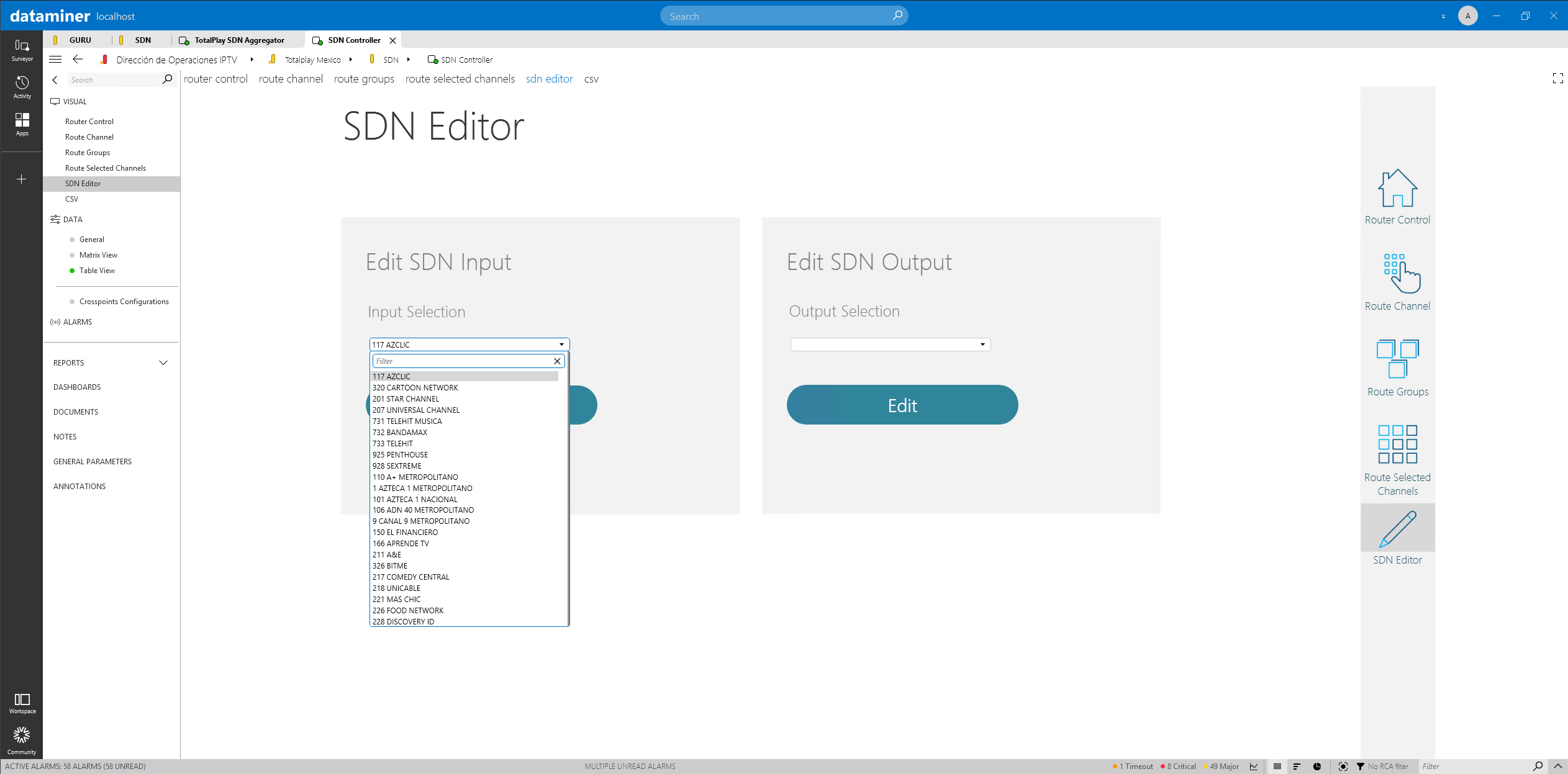The width and height of the screenshot is (1568, 774).
Task: Click the 8 Critical alarm counter
Action: pyautogui.click(x=1178, y=767)
